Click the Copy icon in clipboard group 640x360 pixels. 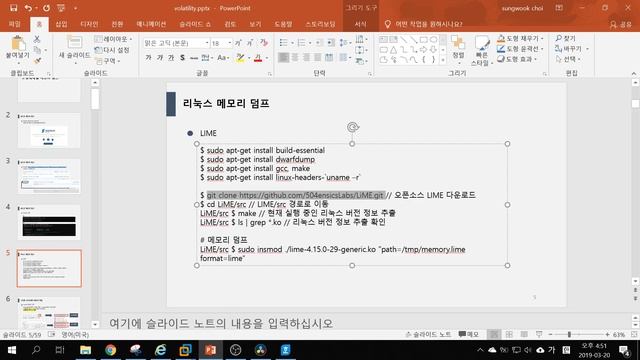(37, 50)
